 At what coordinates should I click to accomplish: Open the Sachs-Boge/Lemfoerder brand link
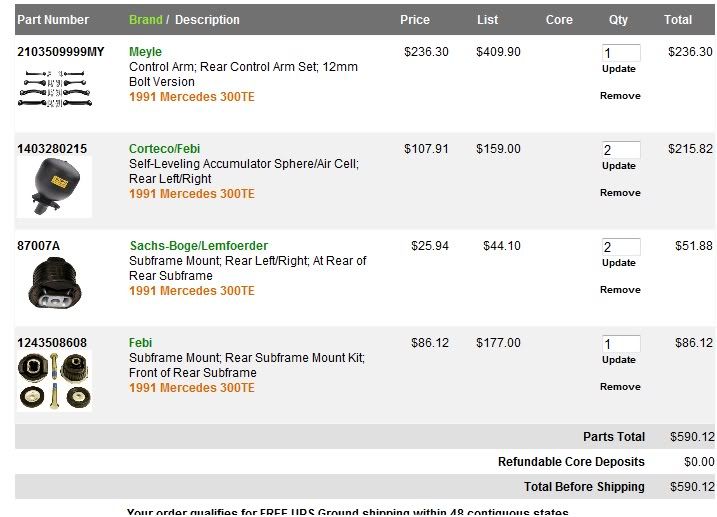pyautogui.click(x=198, y=246)
